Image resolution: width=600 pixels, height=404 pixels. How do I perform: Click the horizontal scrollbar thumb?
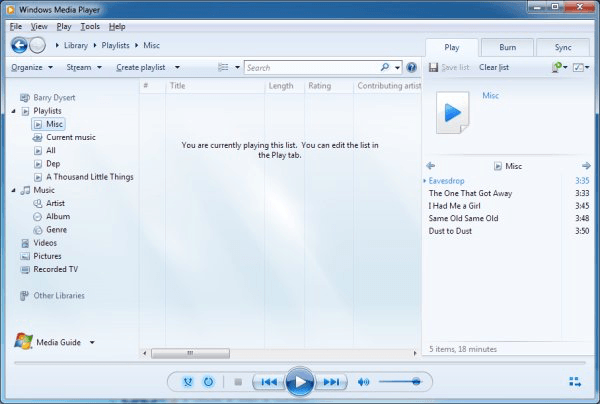[191, 353]
